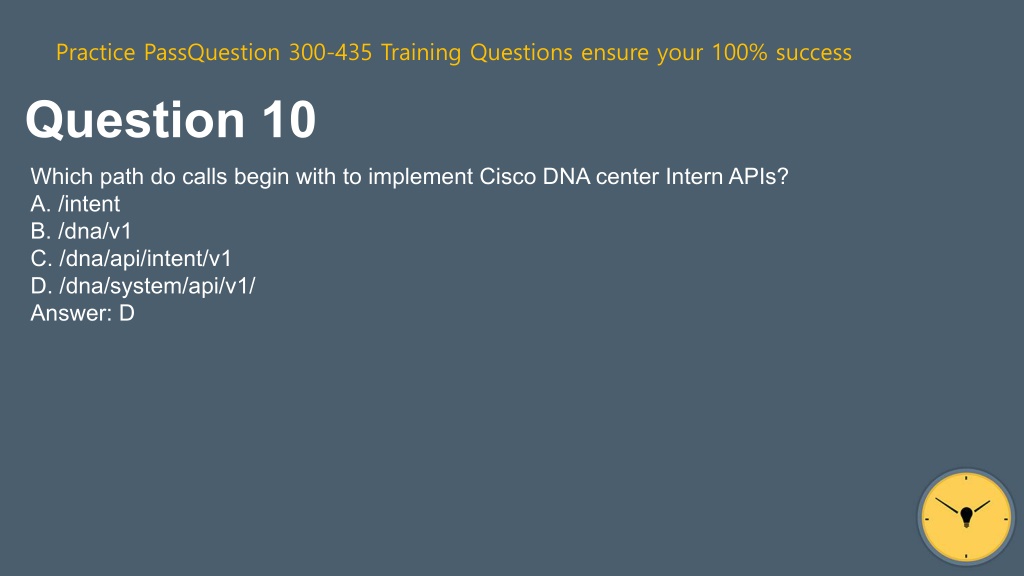
Task: Select answer option B /dna/v1
Action: [81, 231]
